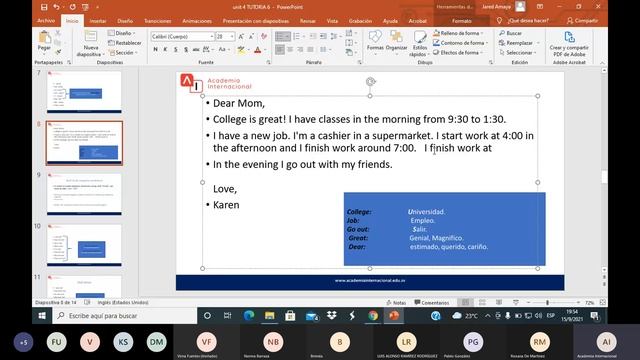
Task: Switch to the Formato tab
Action: tap(462, 21)
